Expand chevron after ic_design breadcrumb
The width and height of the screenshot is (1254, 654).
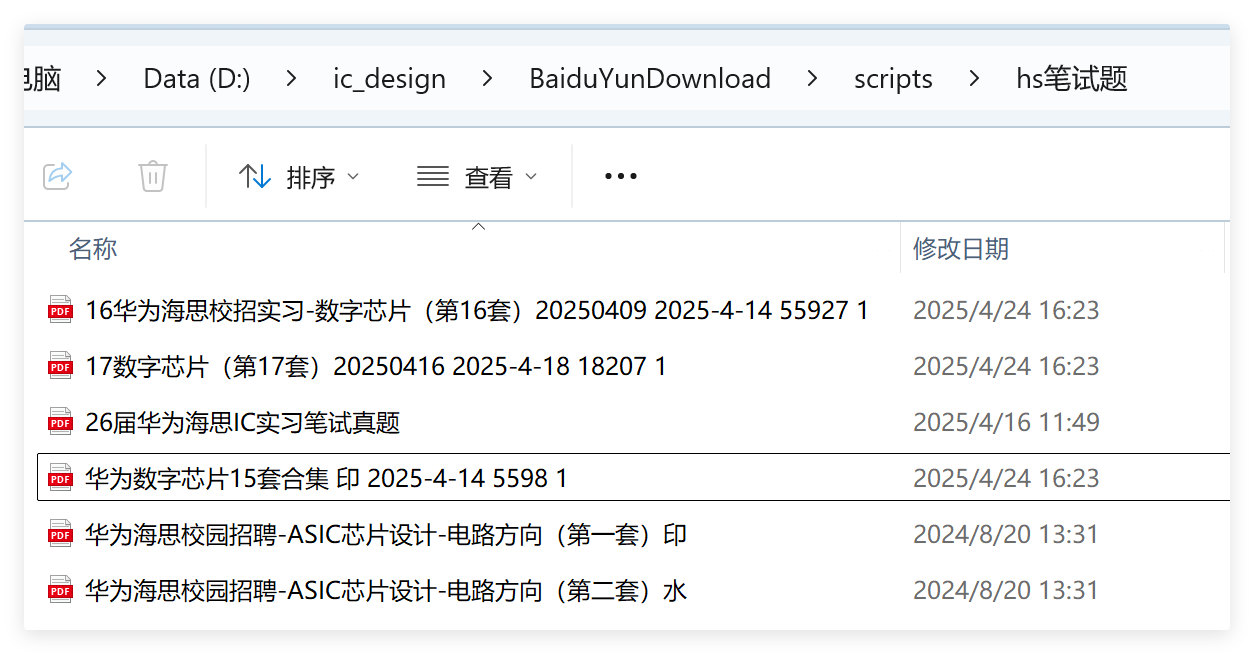[488, 78]
